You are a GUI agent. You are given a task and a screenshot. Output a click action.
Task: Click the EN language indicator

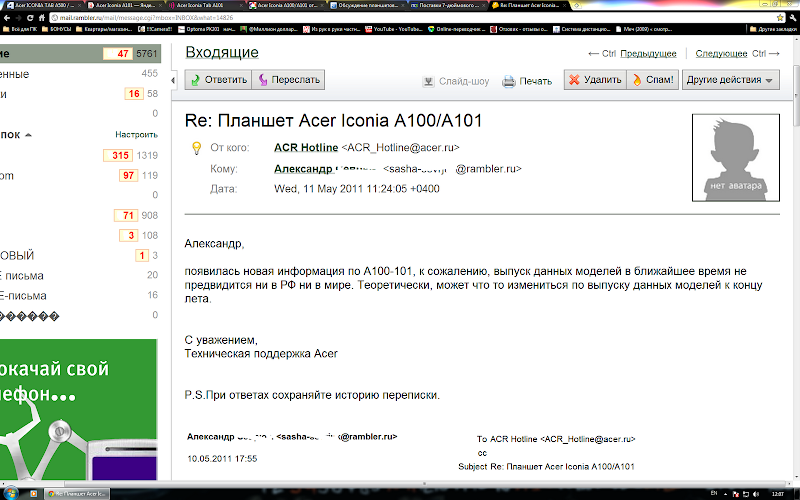pyautogui.click(x=714, y=493)
